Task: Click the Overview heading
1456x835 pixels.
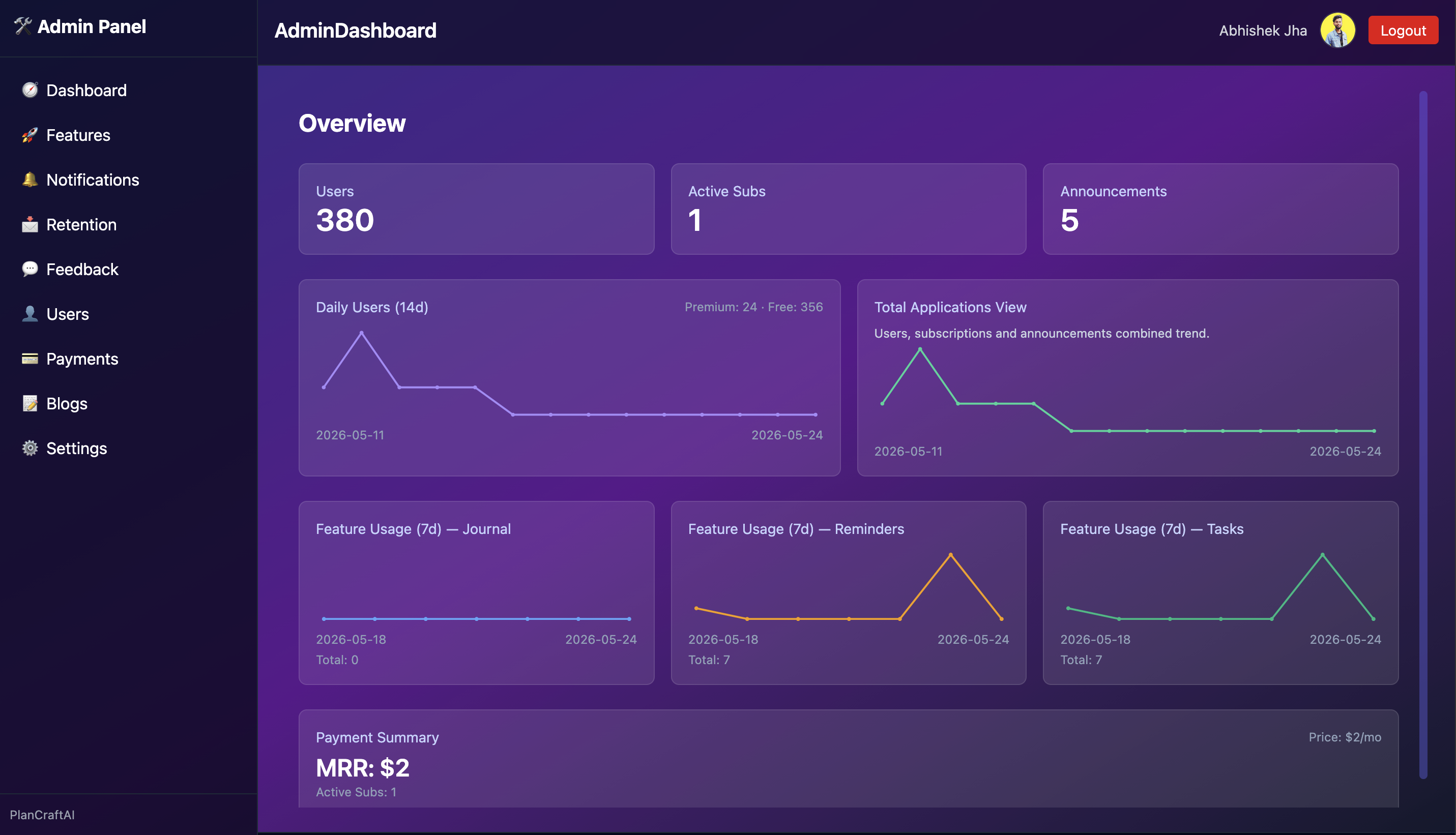Action: pyautogui.click(x=352, y=123)
